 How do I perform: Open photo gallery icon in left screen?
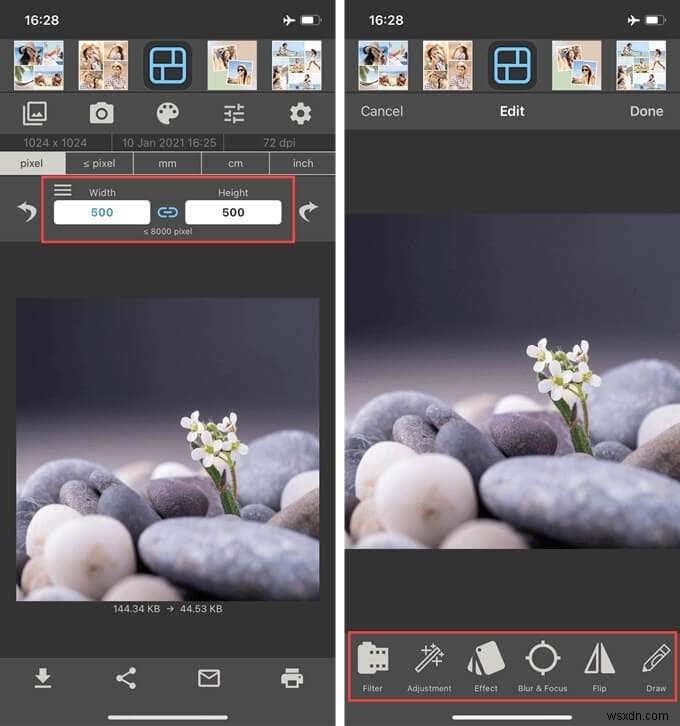click(35, 113)
